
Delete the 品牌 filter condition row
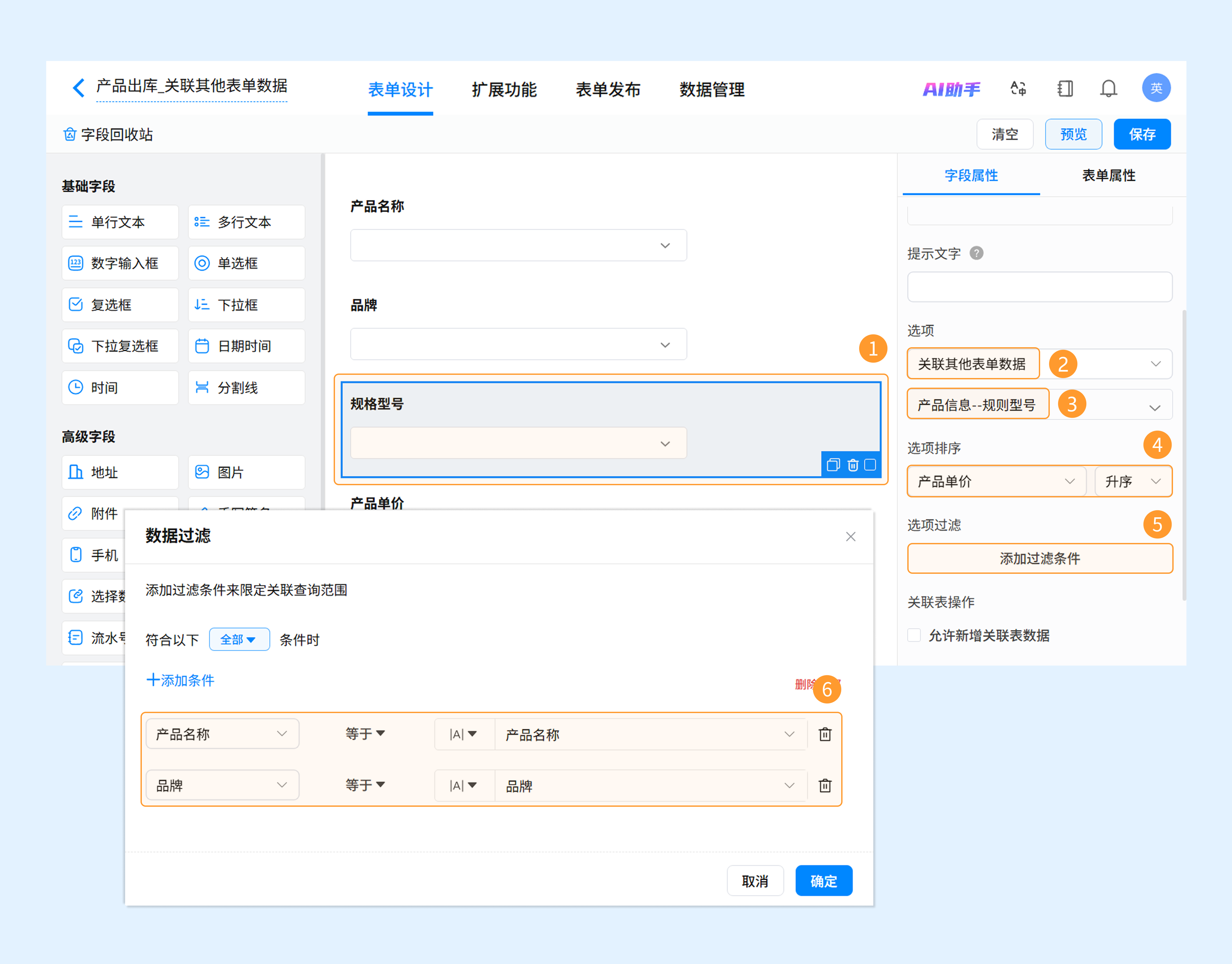coord(825,785)
